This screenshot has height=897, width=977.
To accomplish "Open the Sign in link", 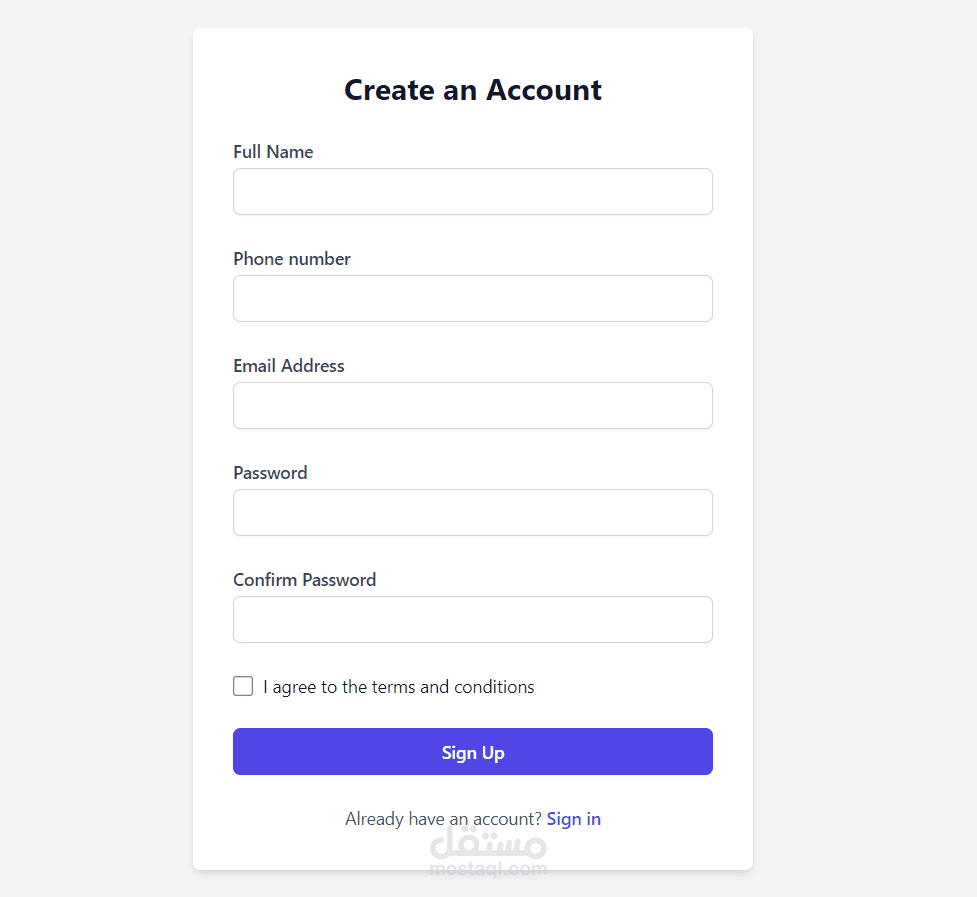I will coord(574,819).
